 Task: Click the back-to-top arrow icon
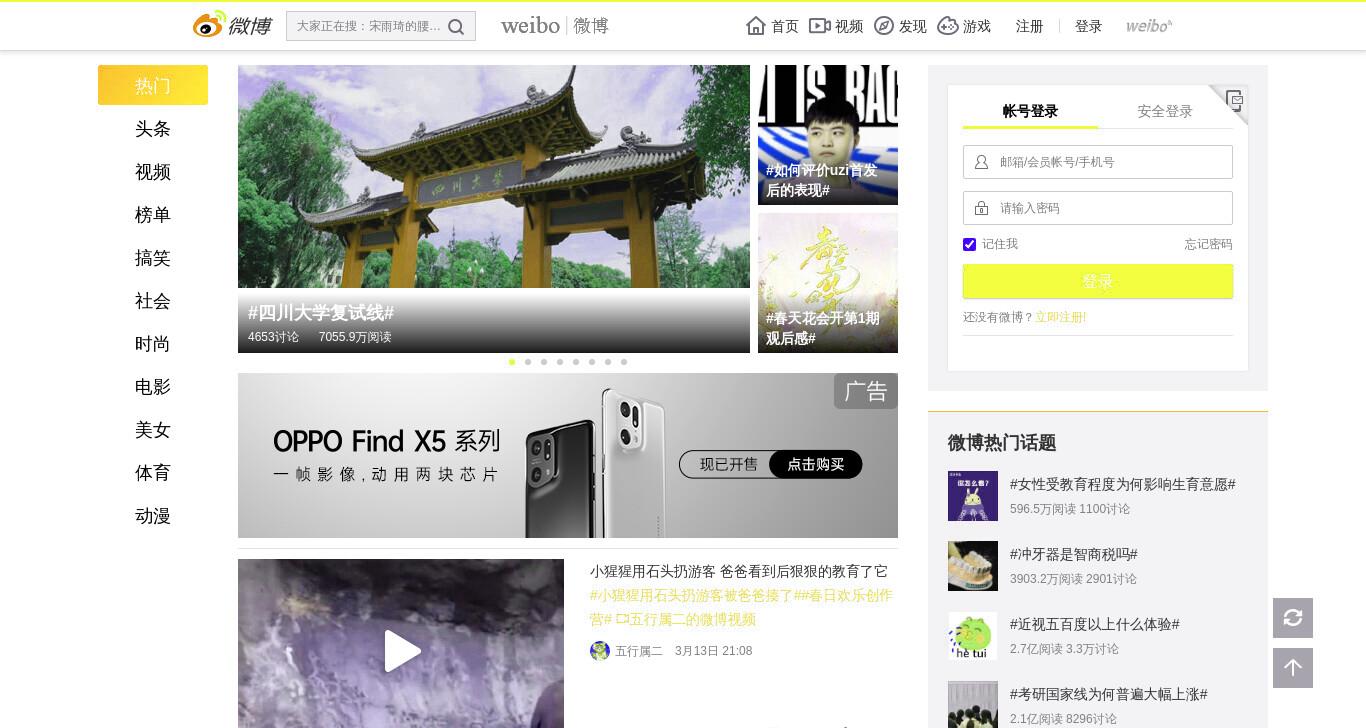1293,668
